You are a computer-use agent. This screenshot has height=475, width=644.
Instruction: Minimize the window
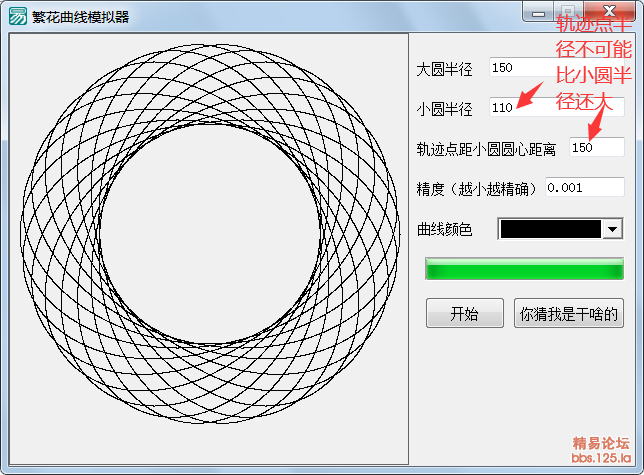(538, 12)
